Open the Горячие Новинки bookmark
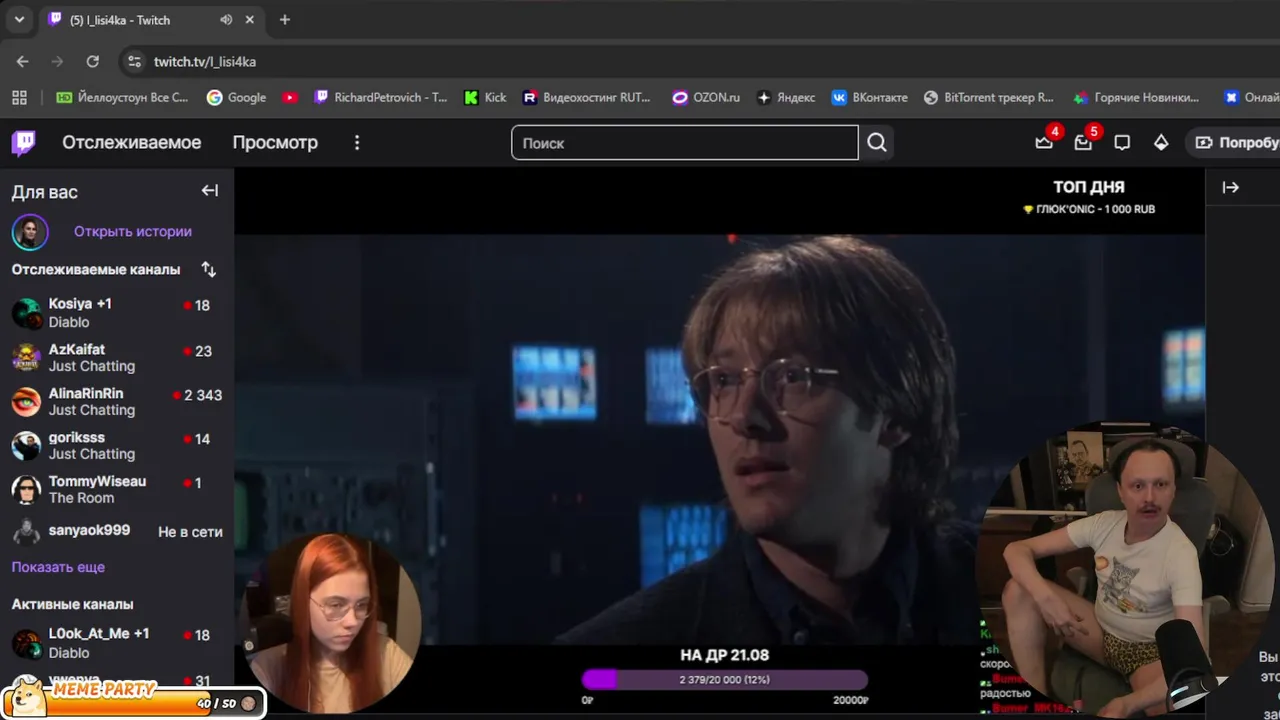The width and height of the screenshot is (1280, 720). coord(1136,97)
